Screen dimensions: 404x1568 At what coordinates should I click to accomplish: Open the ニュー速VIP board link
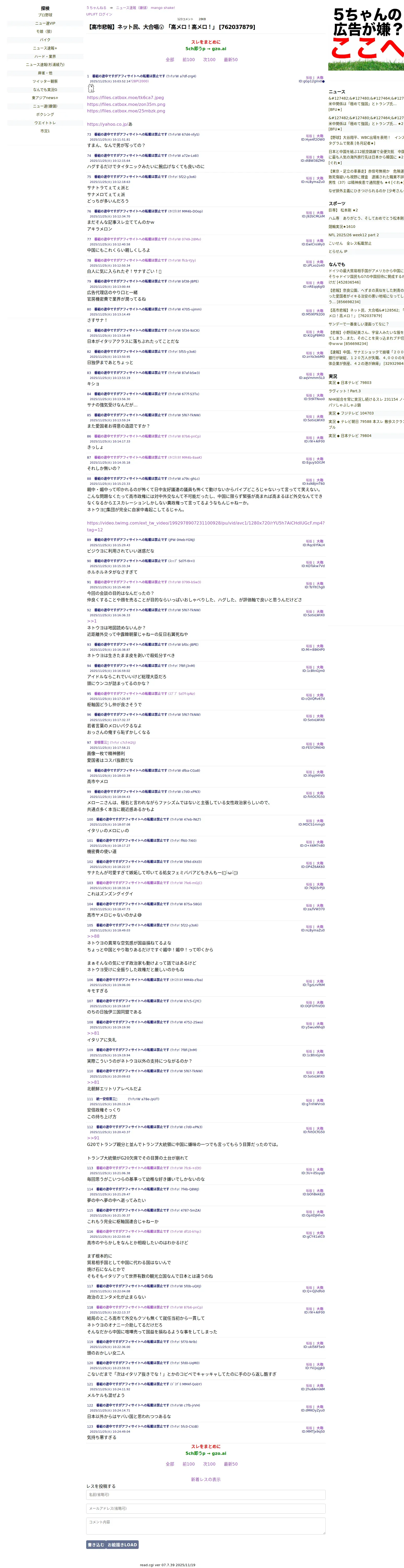(45, 23)
